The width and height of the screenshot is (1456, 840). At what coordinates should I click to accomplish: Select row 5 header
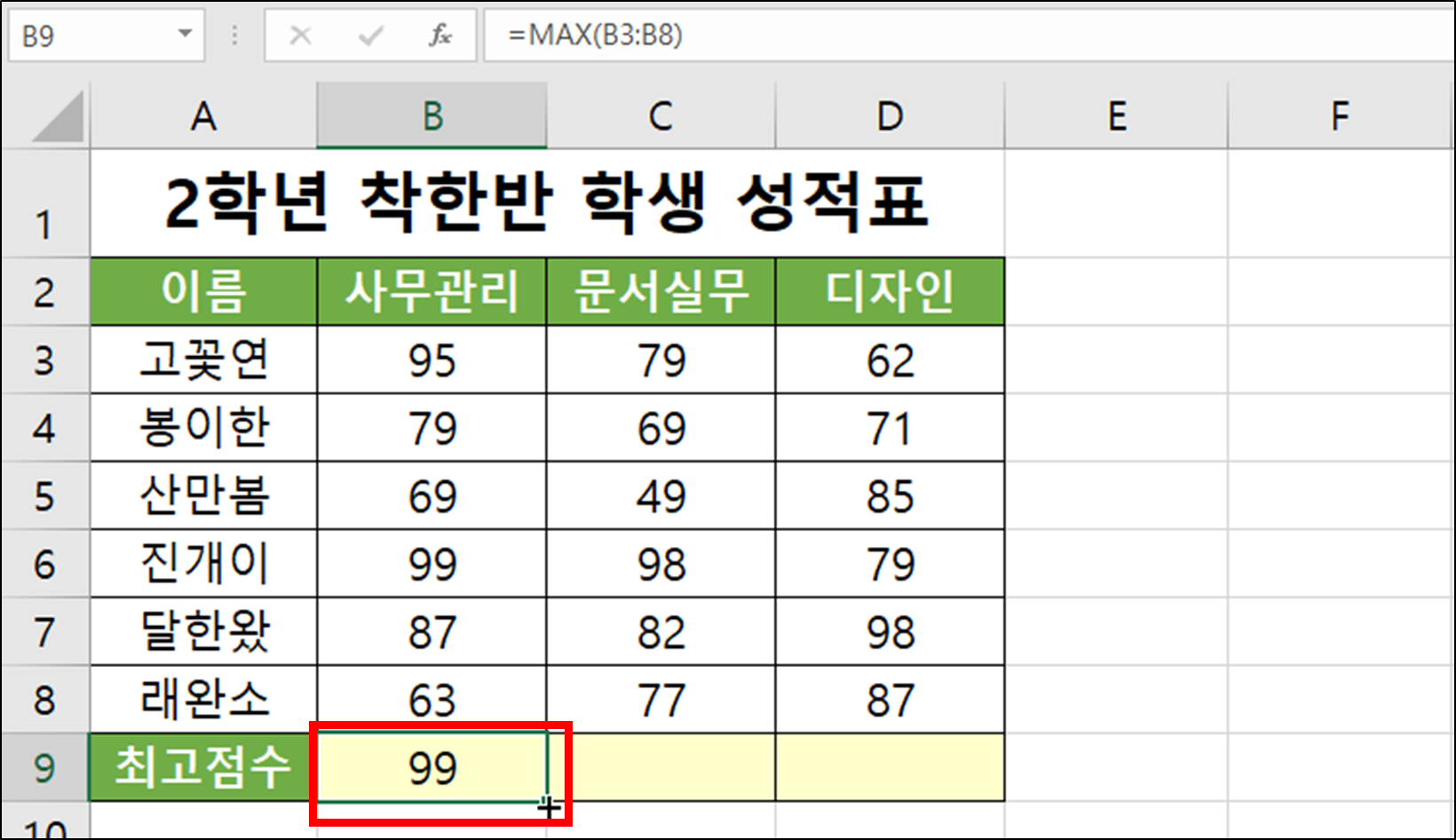click(46, 495)
